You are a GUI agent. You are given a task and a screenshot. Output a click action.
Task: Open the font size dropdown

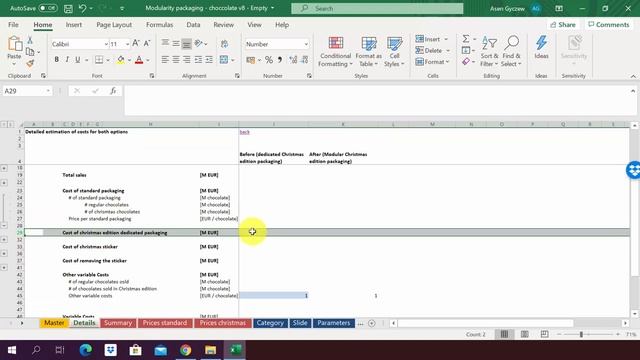click(x=127, y=44)
